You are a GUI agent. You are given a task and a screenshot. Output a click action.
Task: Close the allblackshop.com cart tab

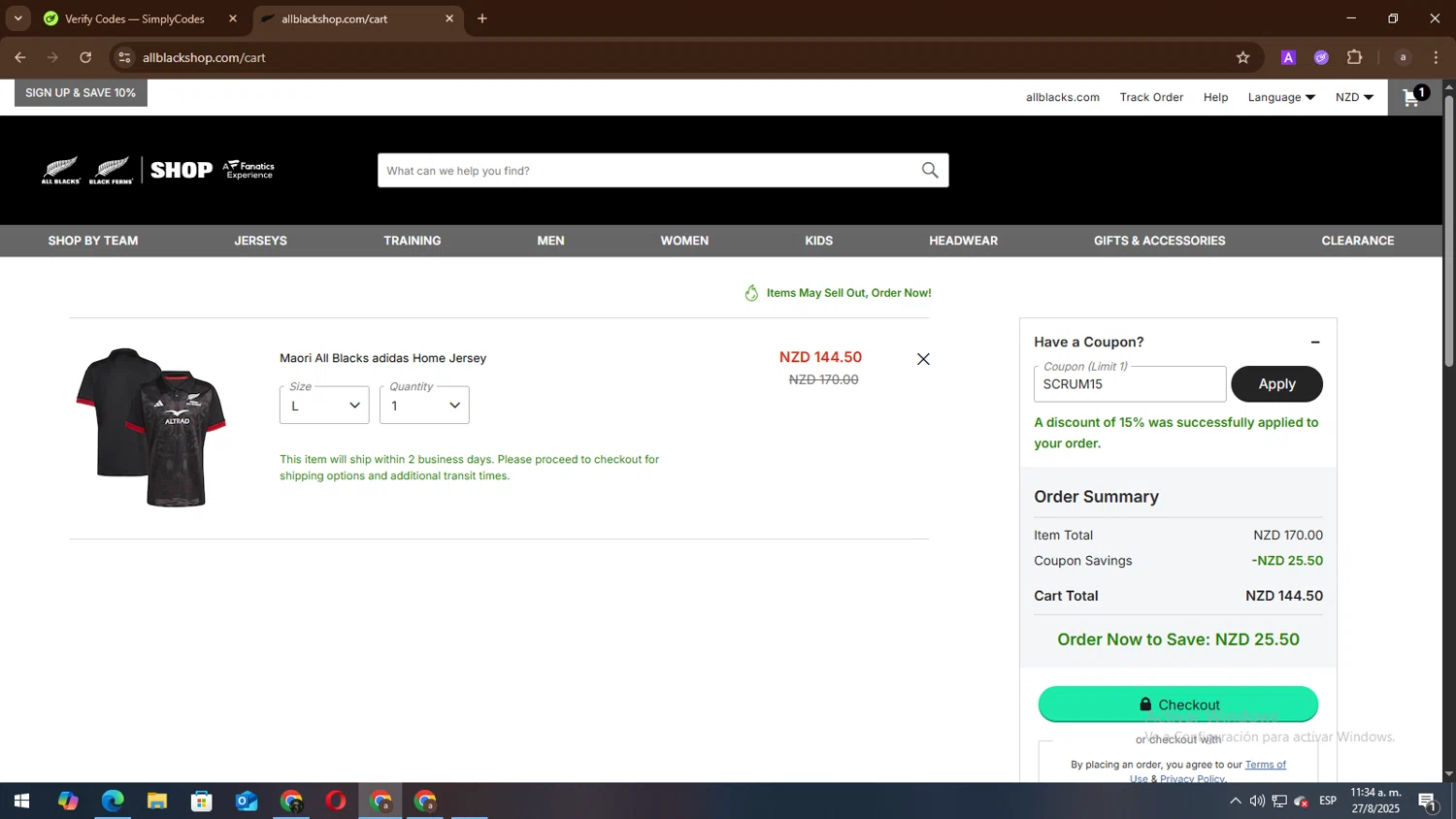point(449,18)
